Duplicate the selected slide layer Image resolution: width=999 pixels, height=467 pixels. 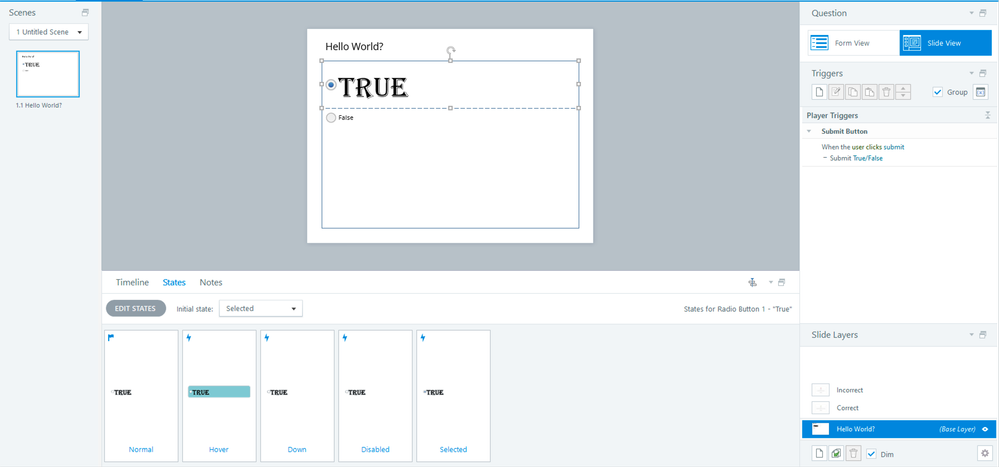tap(837, 453)
